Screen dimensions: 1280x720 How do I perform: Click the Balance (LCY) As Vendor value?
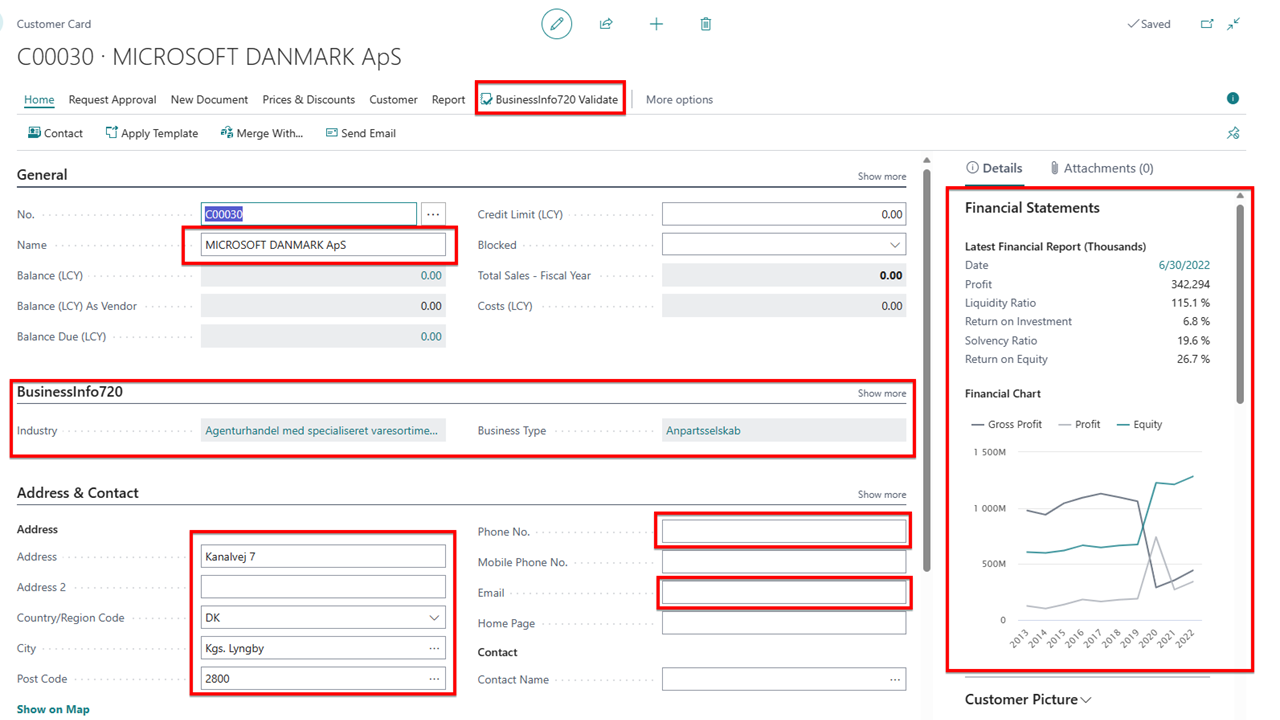pyautogui.click(x=431, y=306)
